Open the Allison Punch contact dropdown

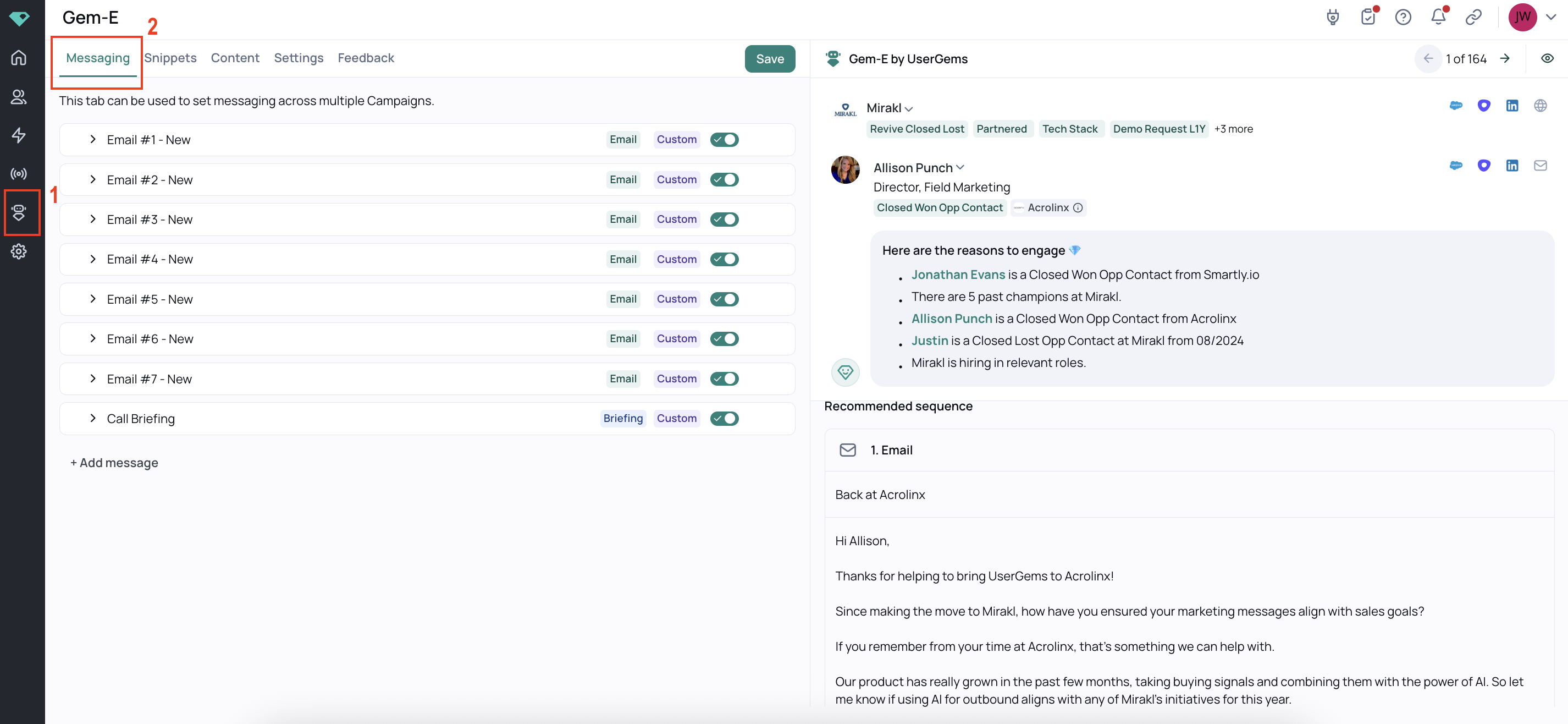[960, 167]
